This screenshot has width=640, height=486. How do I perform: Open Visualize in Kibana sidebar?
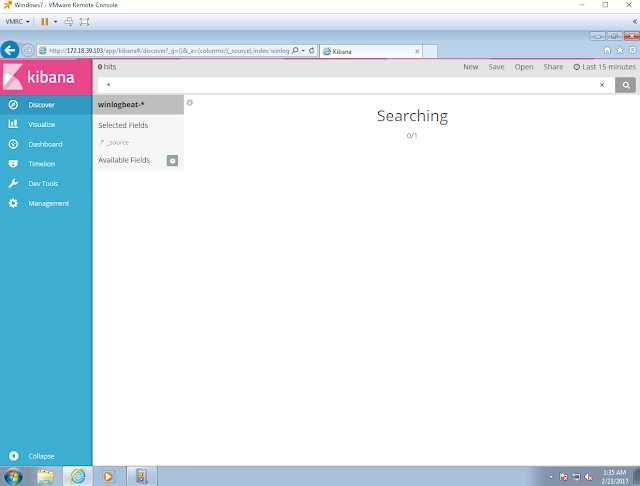click(x=46, y=124)
